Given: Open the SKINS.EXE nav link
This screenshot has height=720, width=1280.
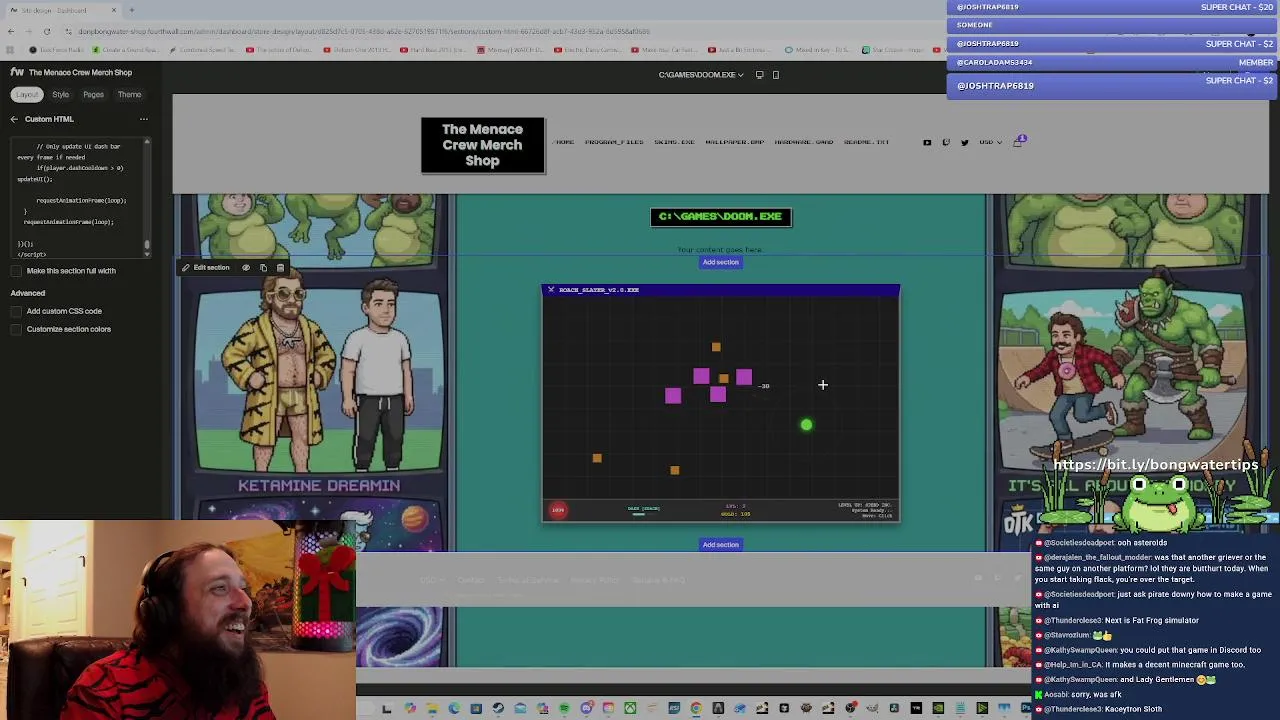Looking at the screenshot, I should point(674,142).
